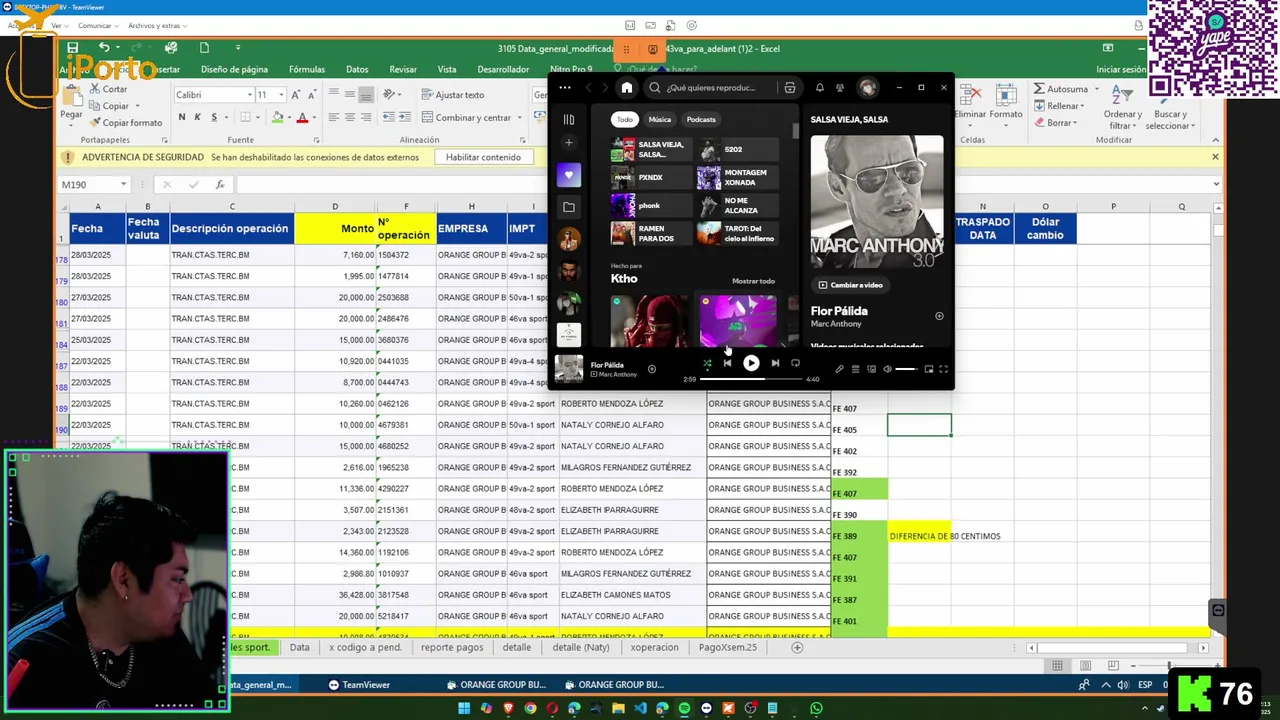Play the current Spotify track

coord(751,363)
